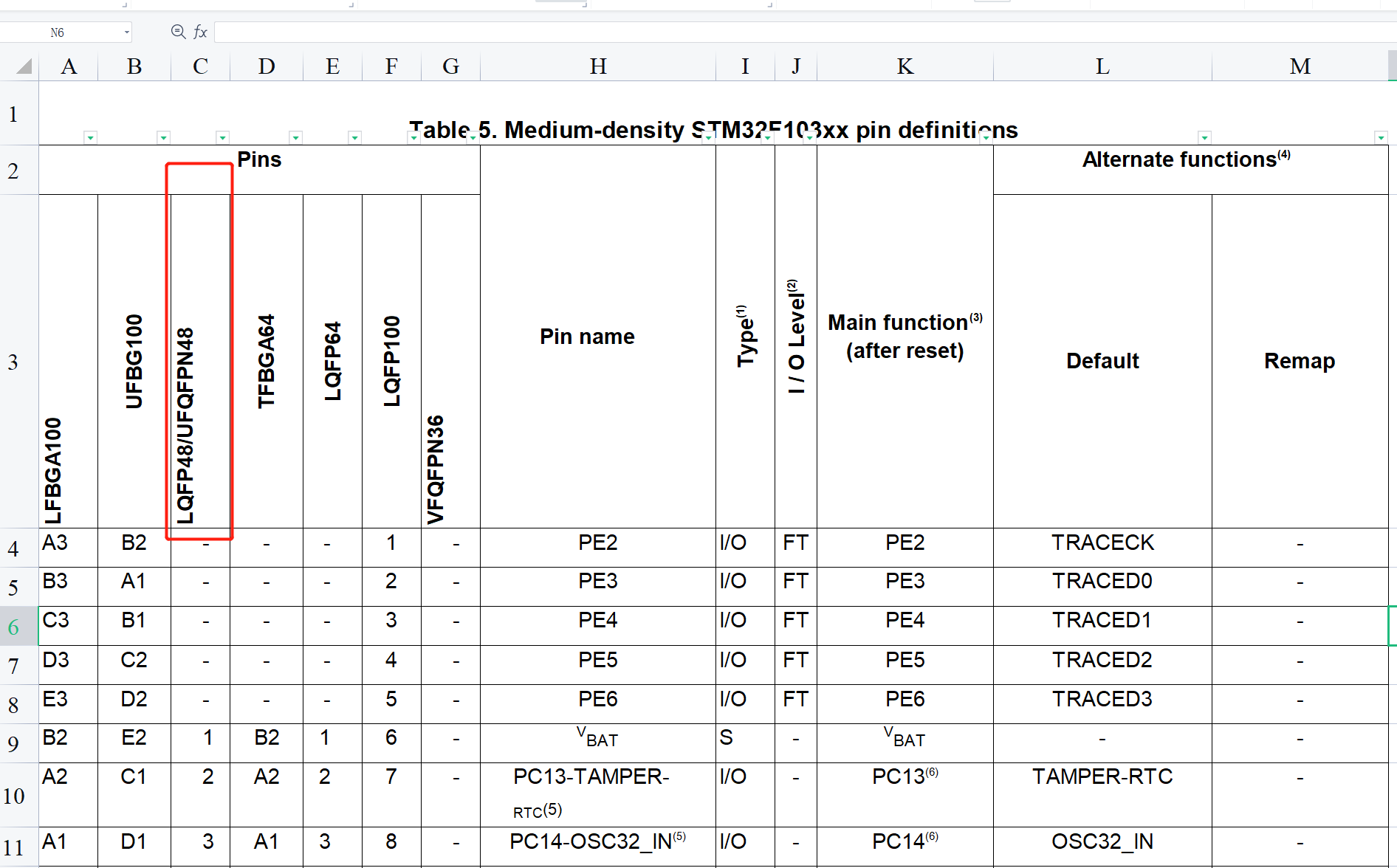Select column K by its header
This screenshot has width=1397, height=868.
905,66
